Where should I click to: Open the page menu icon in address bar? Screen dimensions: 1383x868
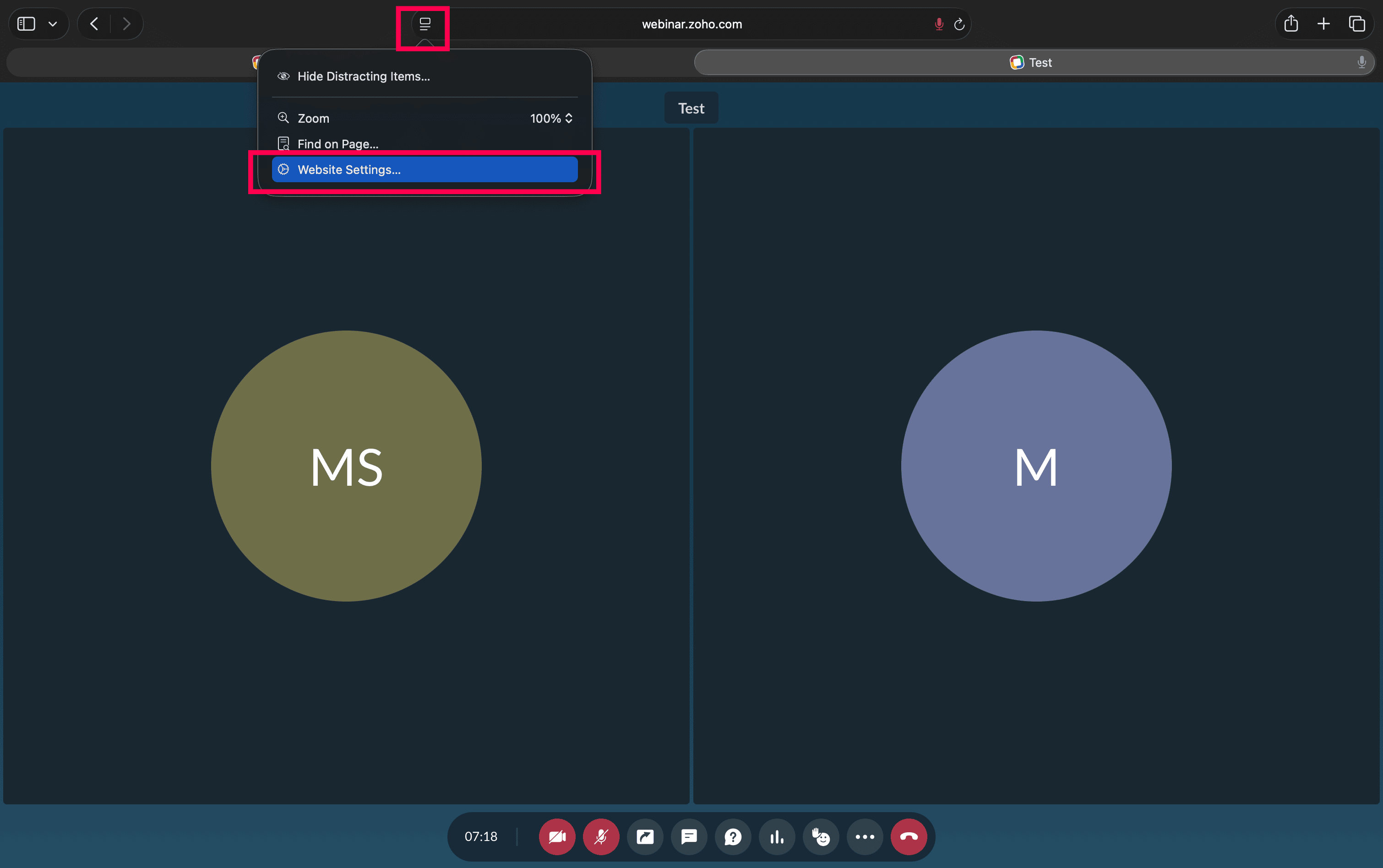425,24
